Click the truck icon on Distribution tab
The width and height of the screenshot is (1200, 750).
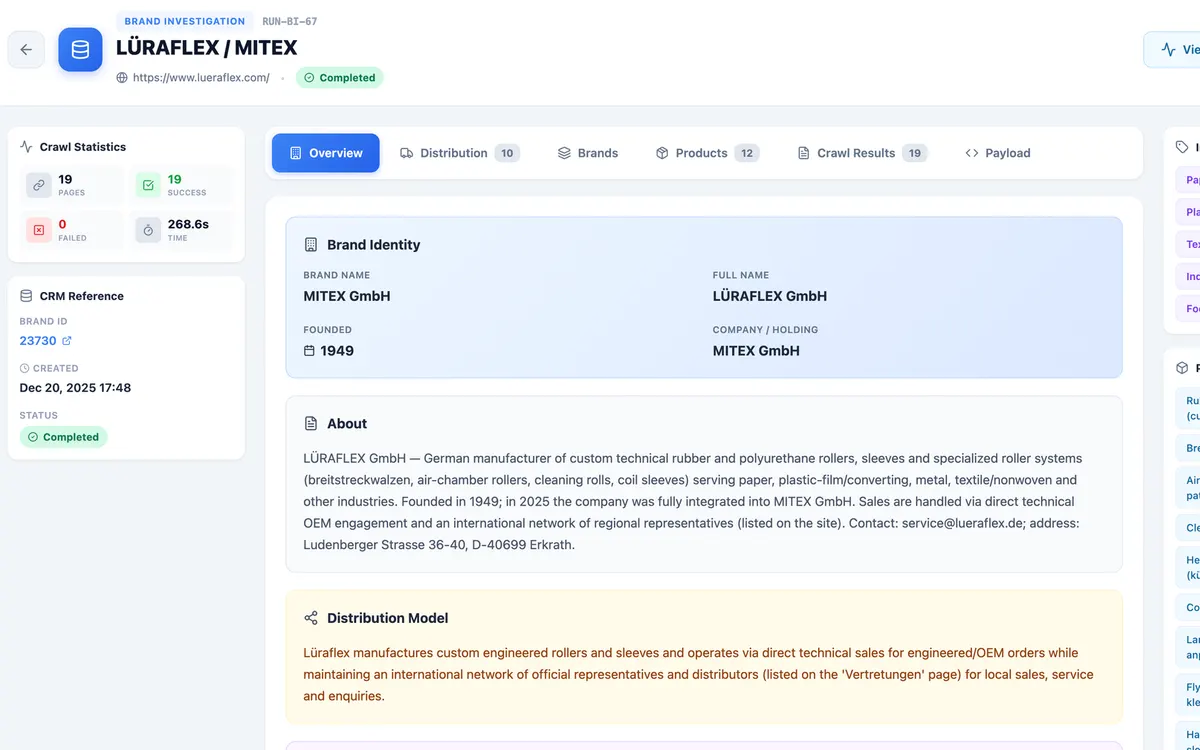pyautogui.click(x=407, y=153)
